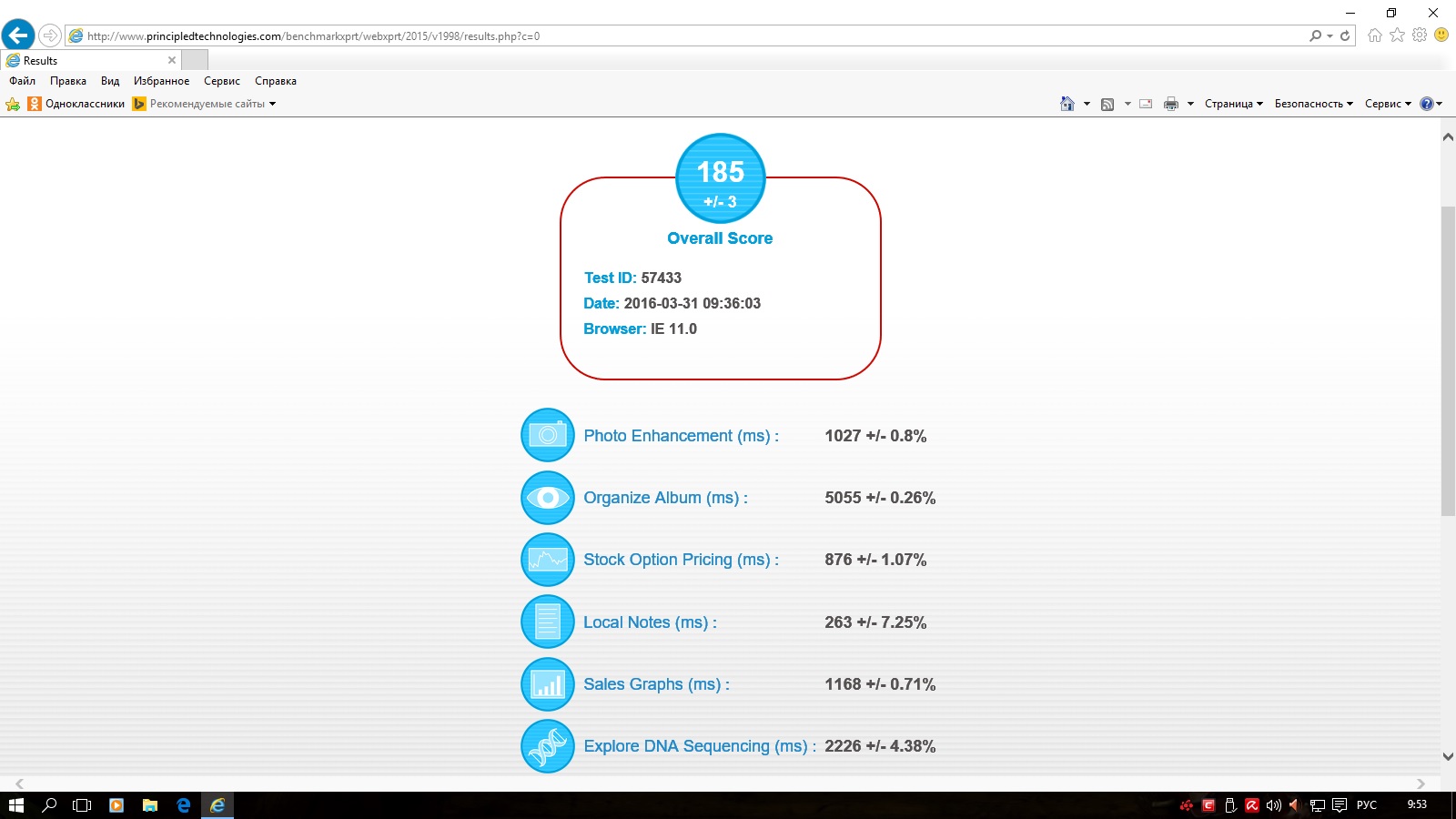The width and height of the screenshot is (1456, 819).
Task: Open the Windows Start button
Action: pyautogui.click(x=15, y=805)
